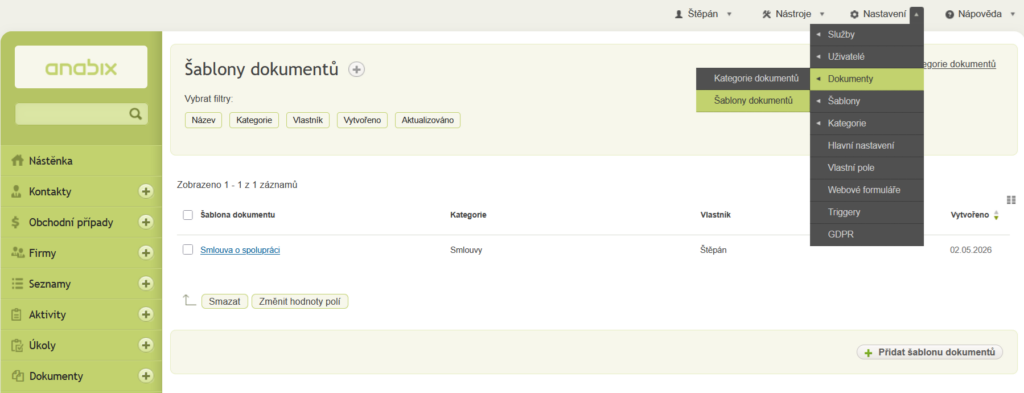Click the Nastavení gear icon
The image size is (1024, 393).
click(x=854, y=14)
